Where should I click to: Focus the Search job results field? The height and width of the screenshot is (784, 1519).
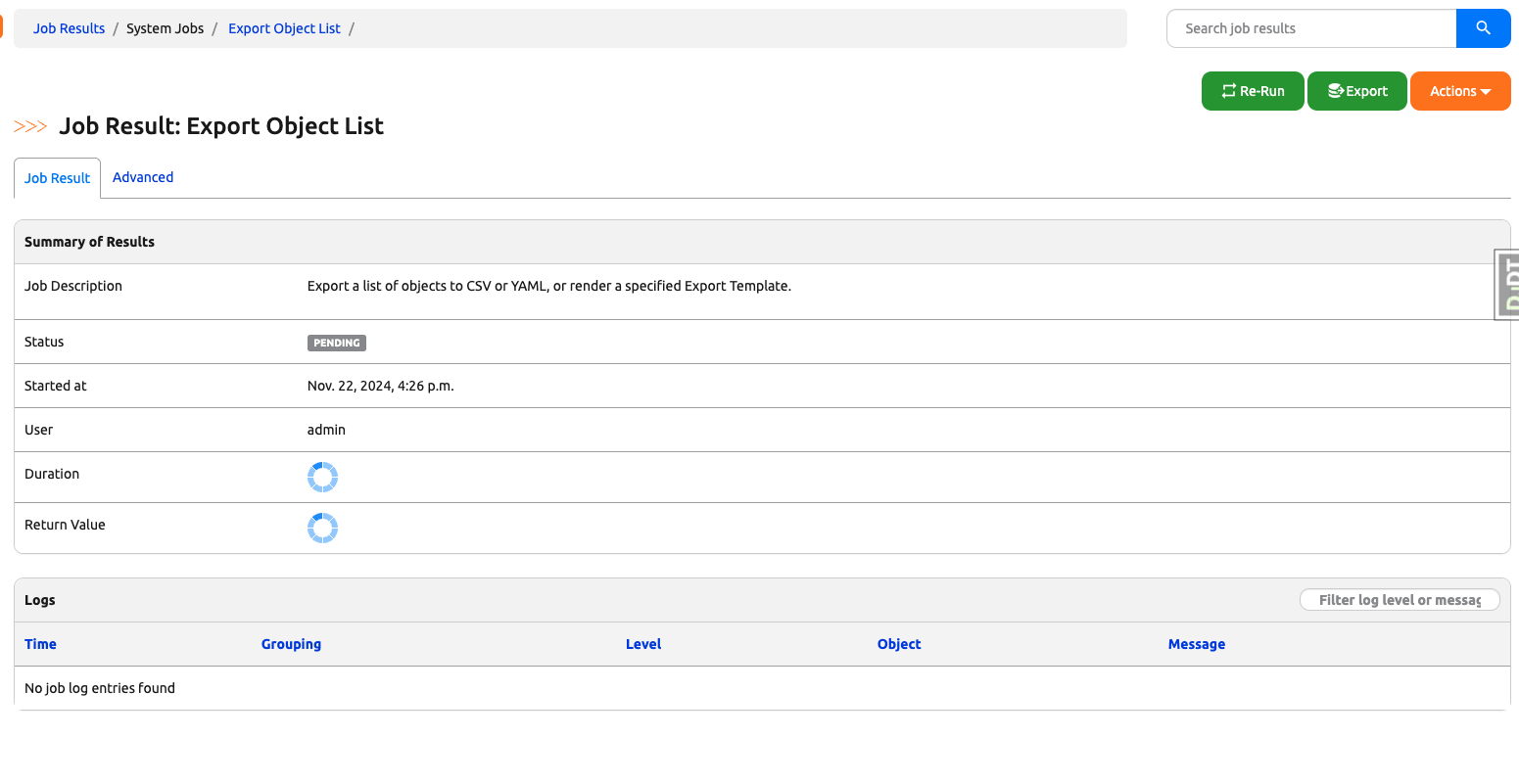pos(1311,28)
